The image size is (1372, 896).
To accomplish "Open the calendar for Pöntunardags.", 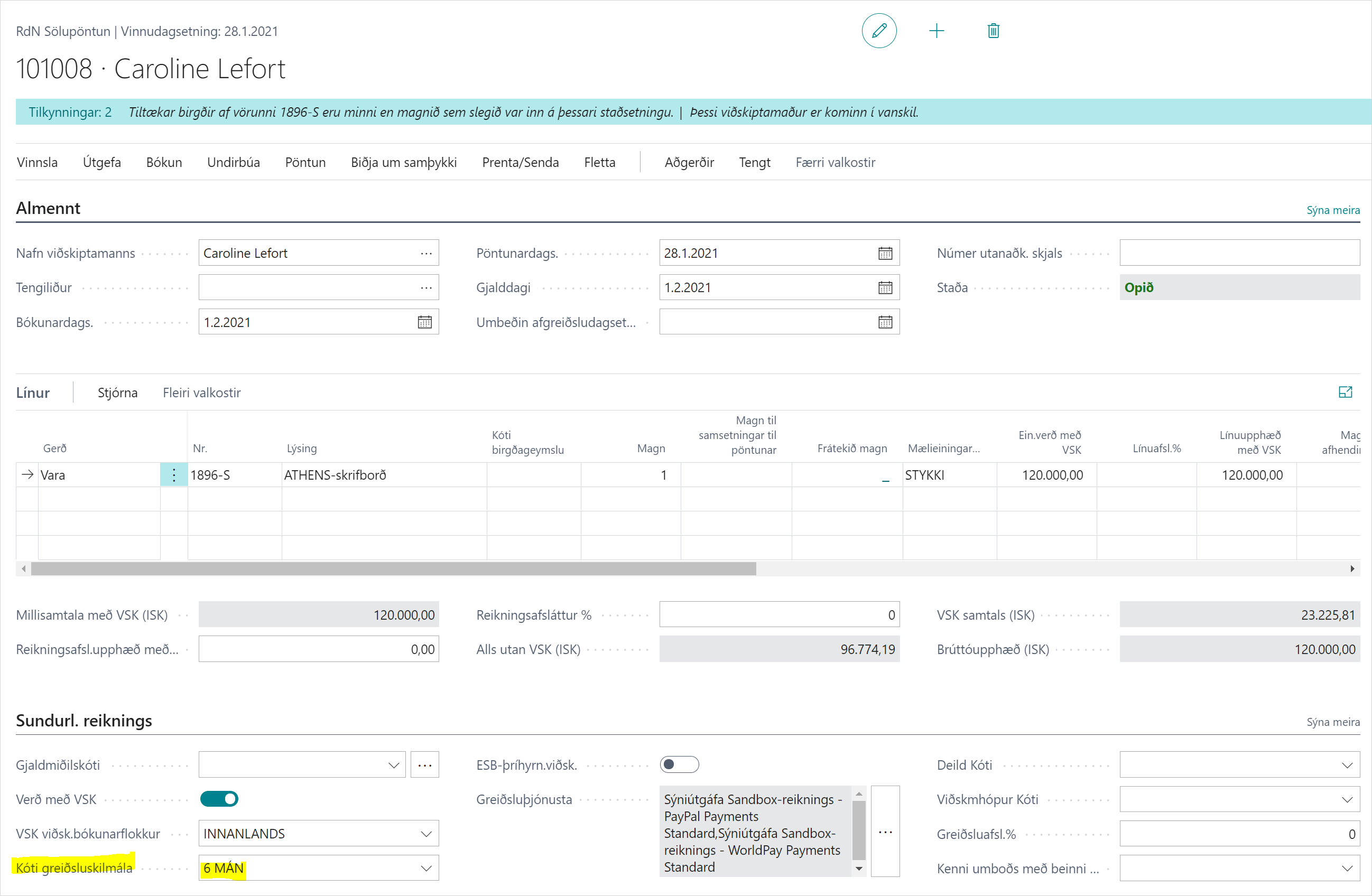I will (x=885, y=253).
